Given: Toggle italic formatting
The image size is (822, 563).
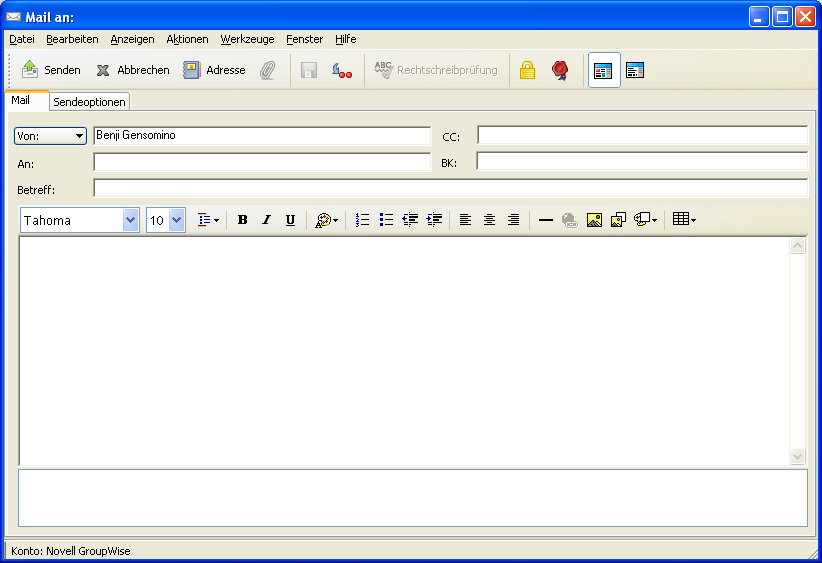Looking at the screenshot, I should point(266,220).
